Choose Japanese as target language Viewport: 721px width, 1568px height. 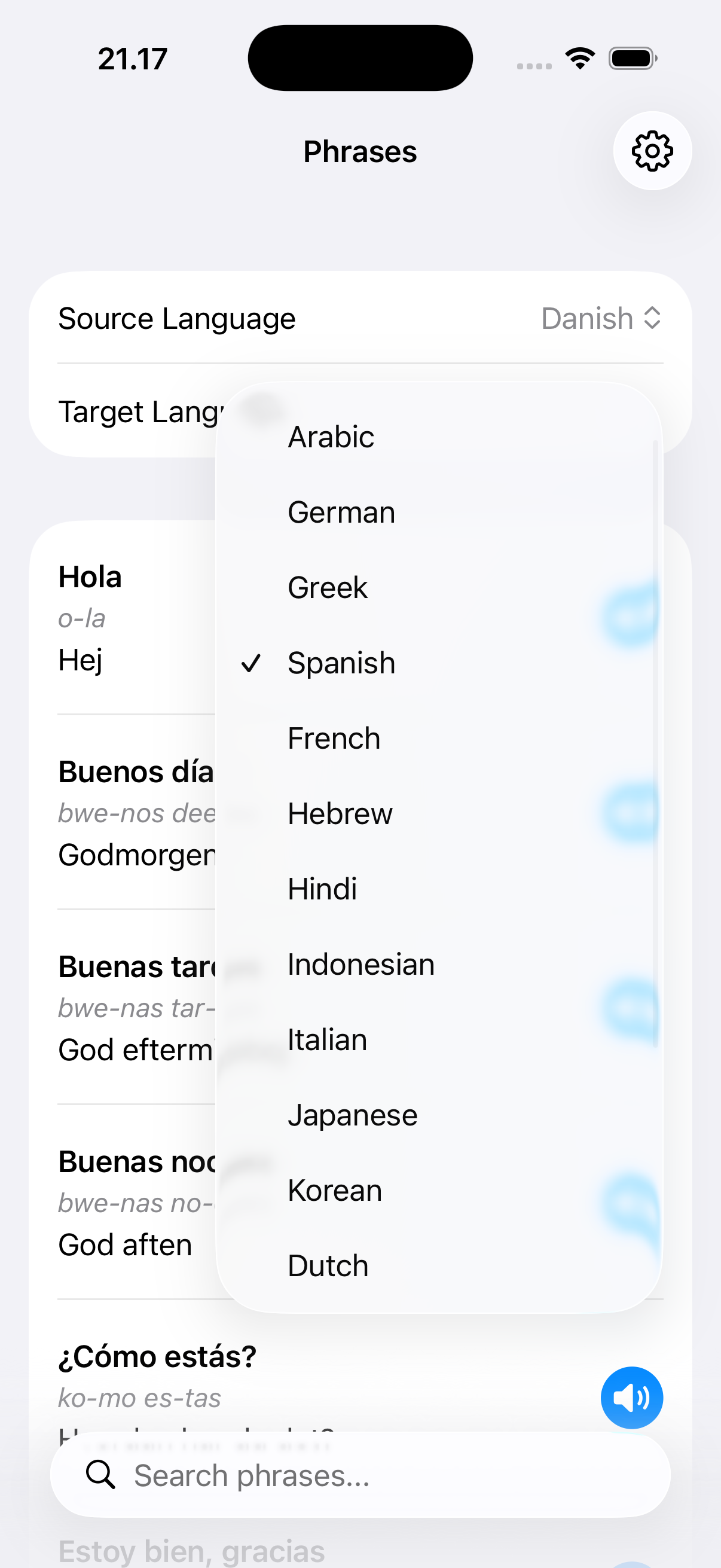coord(352,1115)
